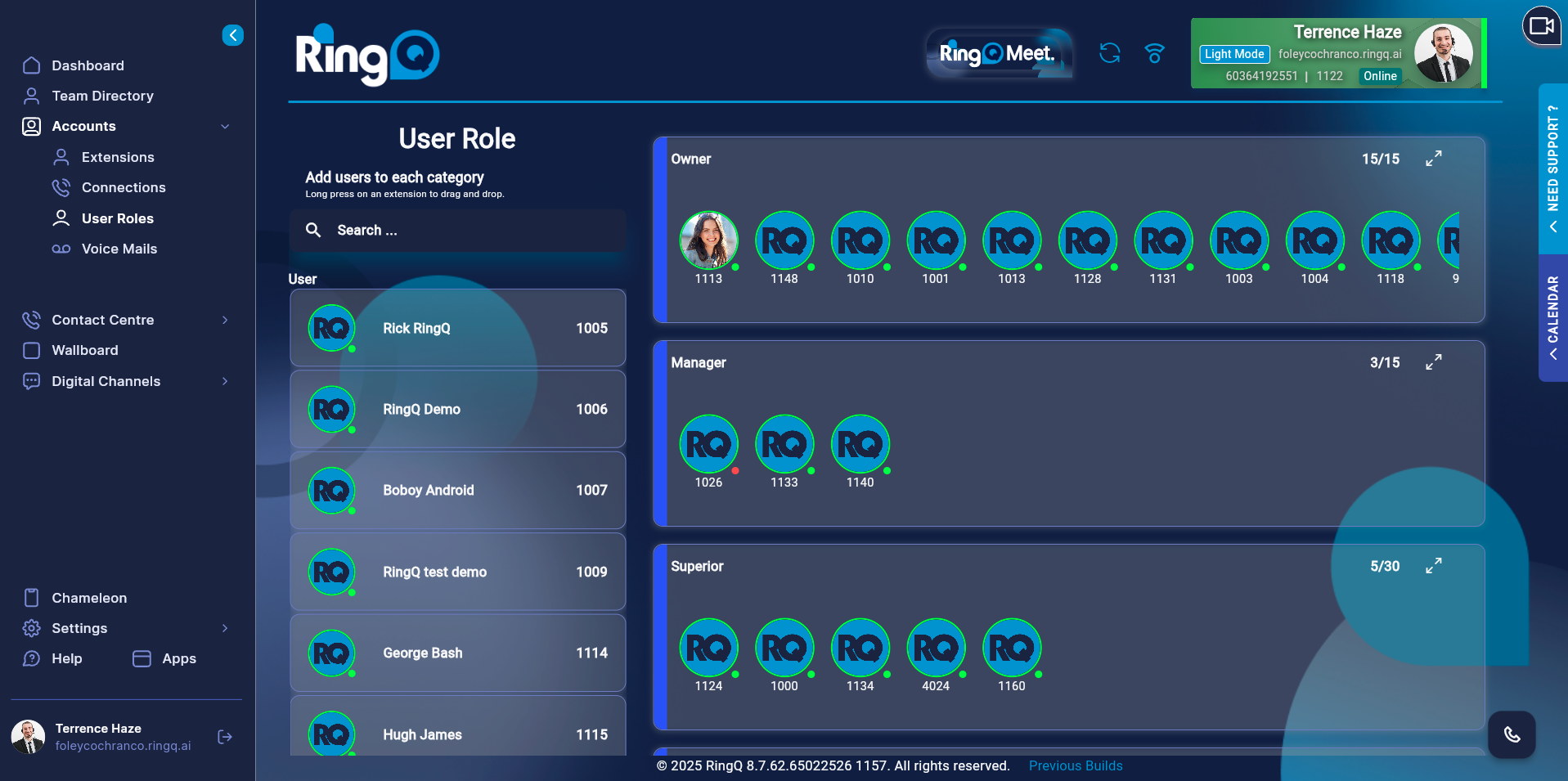This screenshot has width=1568, height=781.
Task: Click the Search field under Add users
Action: 457,230
